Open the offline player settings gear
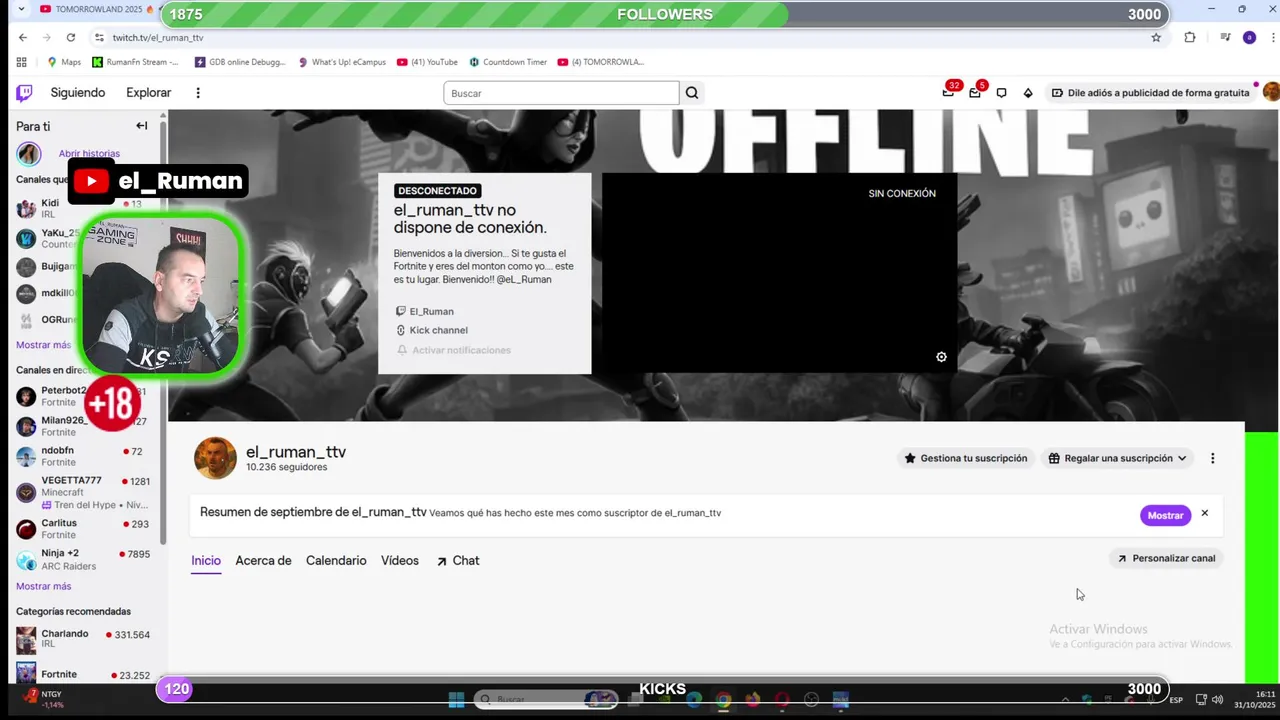The image size is (1280, 720). click(941, 357)
